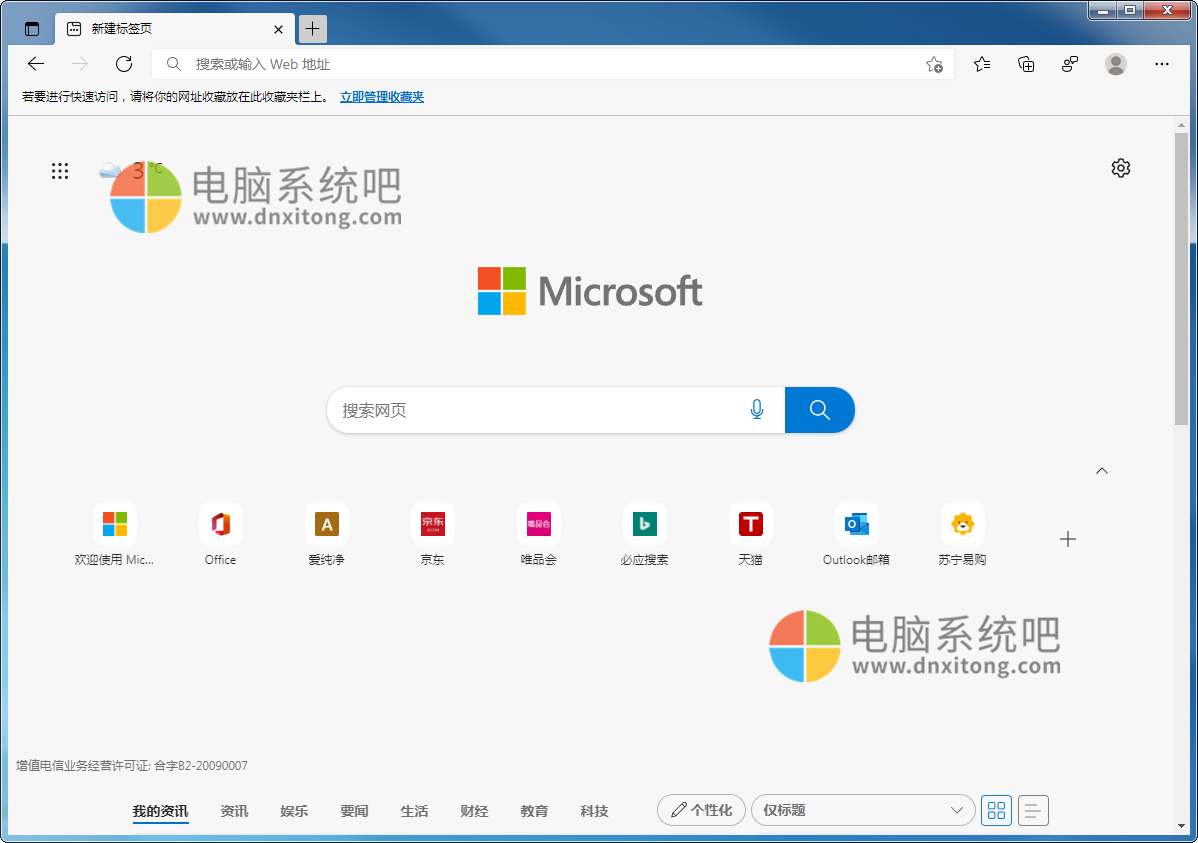Collapse quick links with chevron up
Screen dimensions: 1198x843
pyautogui.click(x=1102, y=471)
